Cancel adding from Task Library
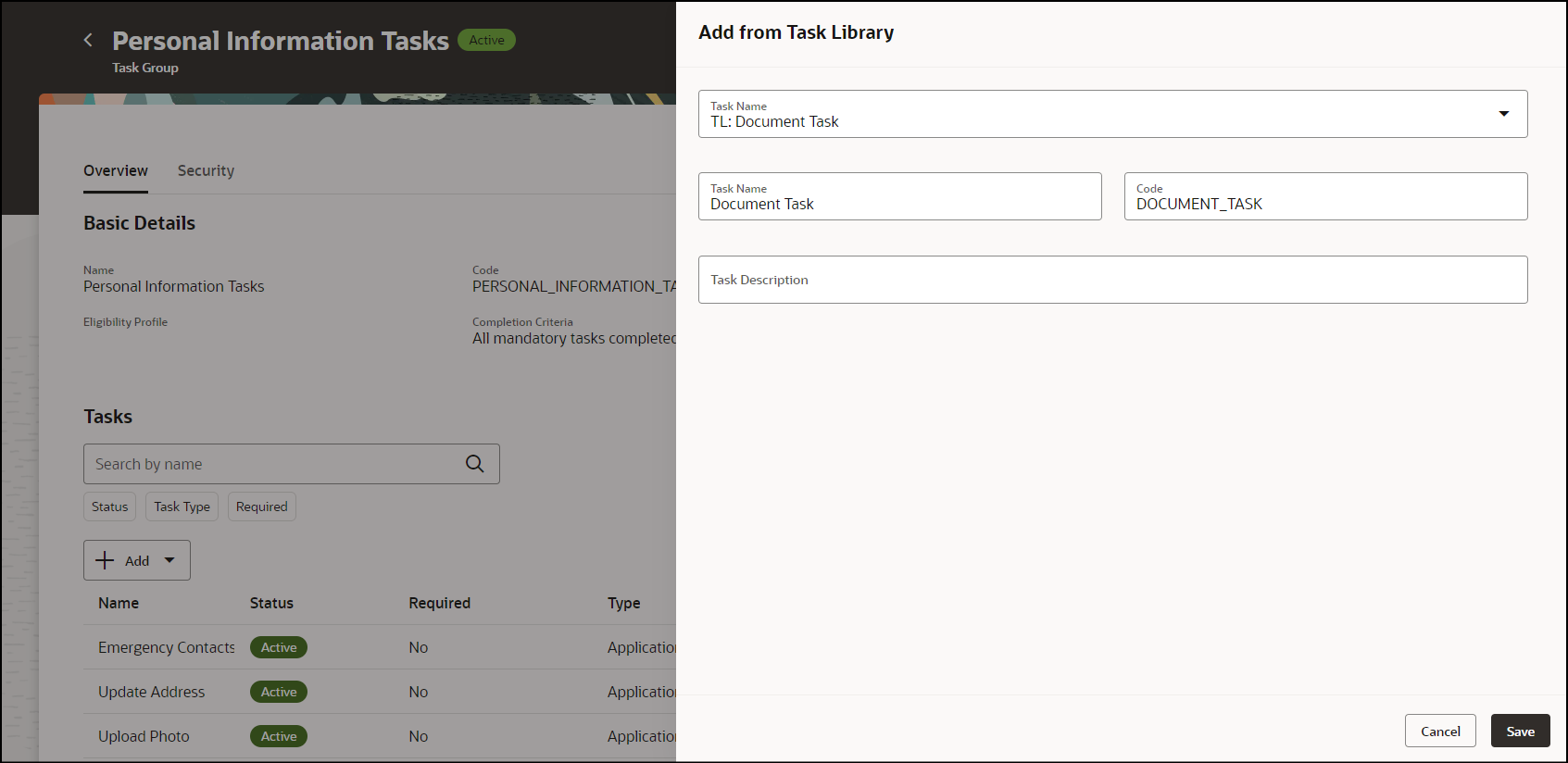This screenshot has height=763, width=1568. point(1440,731)
